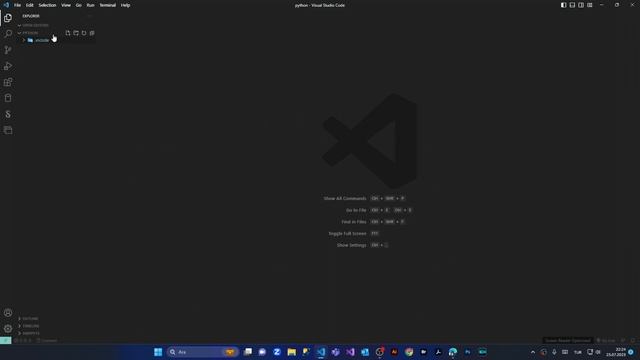The height and width of the screenshot is (360, 640).
Task: Open Task View in the taskbar
Action: coord(247,352)
